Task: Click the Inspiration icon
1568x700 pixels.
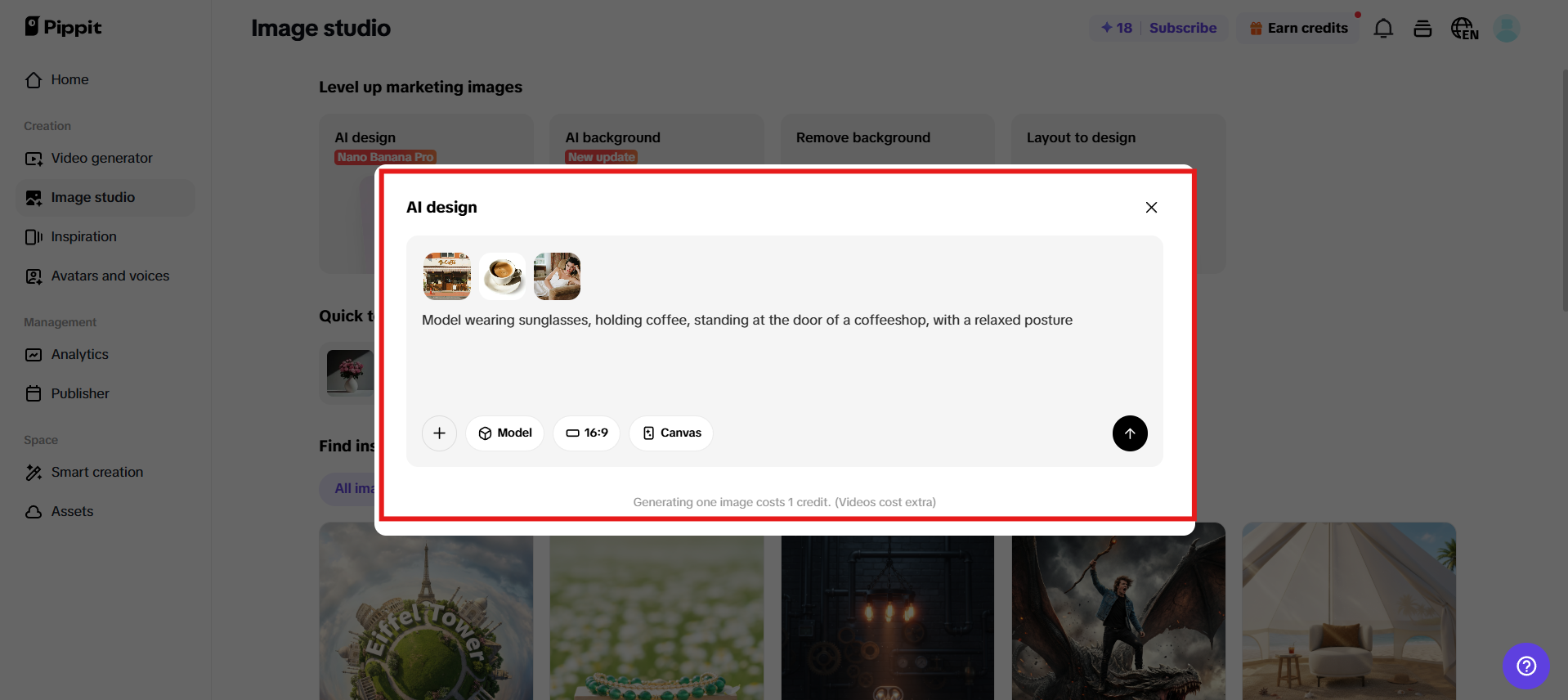Action: [x=34, y=236]
